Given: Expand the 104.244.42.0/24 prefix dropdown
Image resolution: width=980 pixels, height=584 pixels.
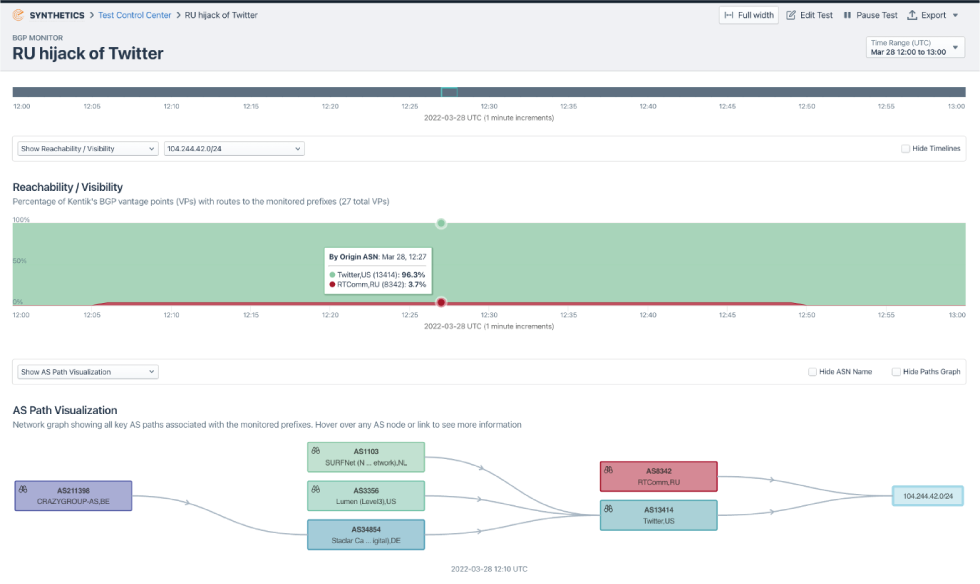Looking at the screenshot, I should [234, 148].
